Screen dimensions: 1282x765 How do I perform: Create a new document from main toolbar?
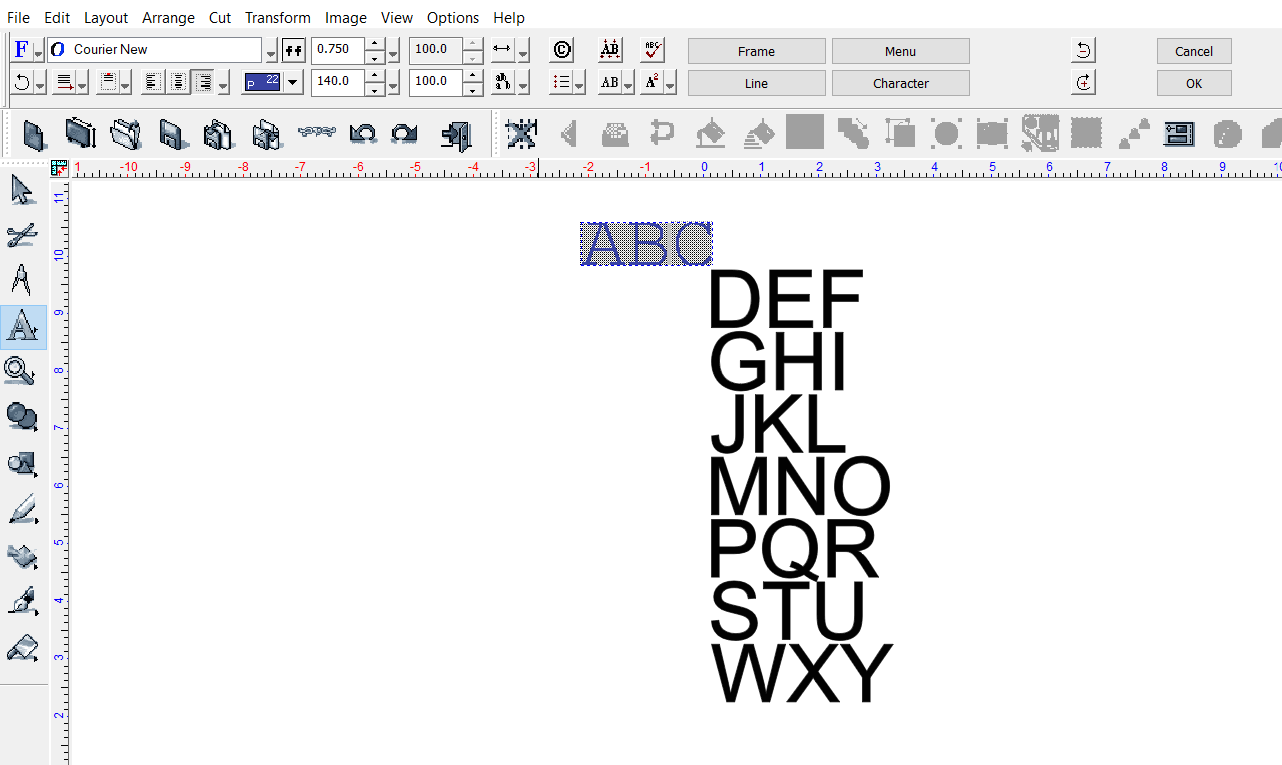(34, 134)
